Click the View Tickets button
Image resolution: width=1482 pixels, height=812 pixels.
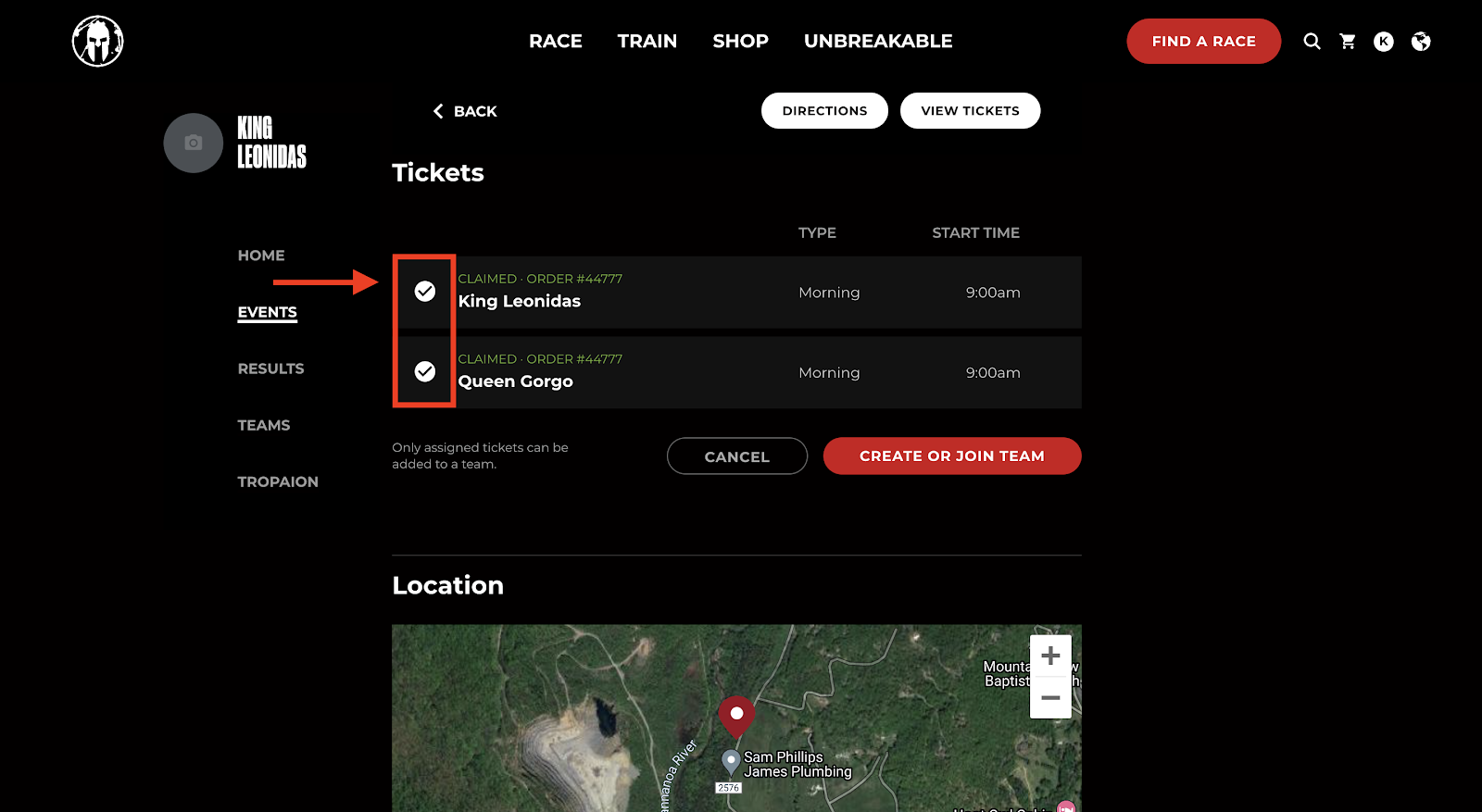(970, 110)
